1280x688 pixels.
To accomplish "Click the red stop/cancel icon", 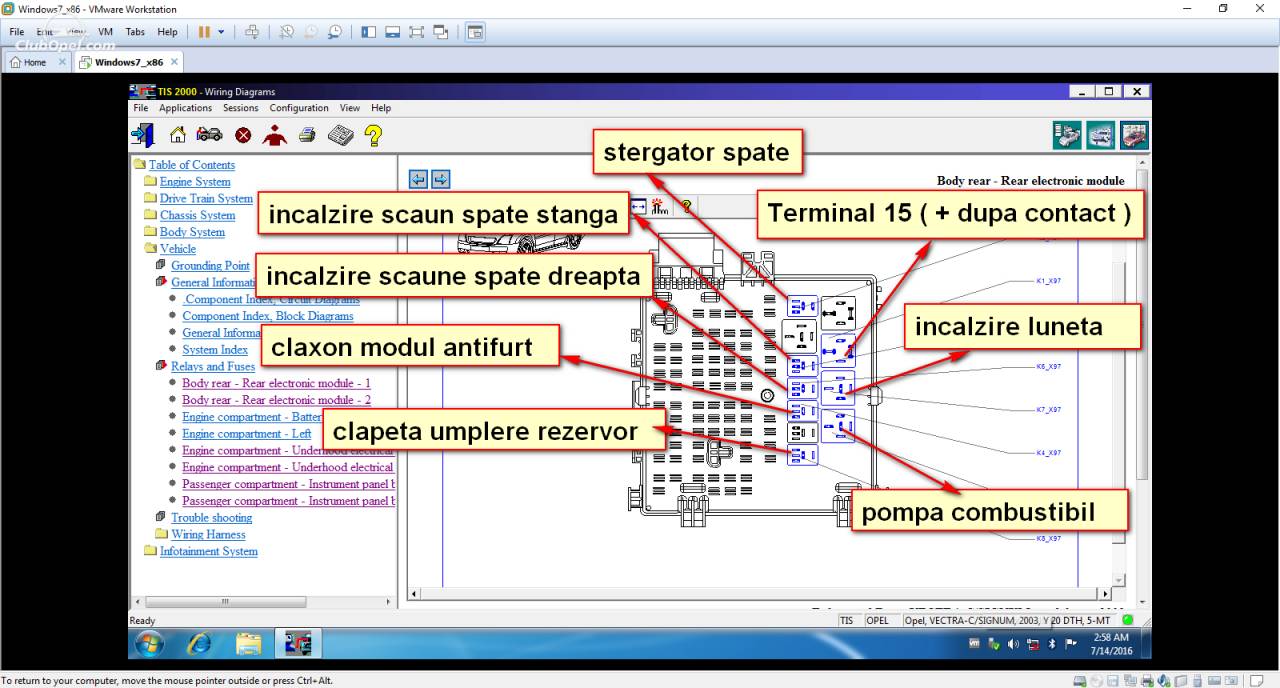I will pyautogui.click(x=243, y=135).
